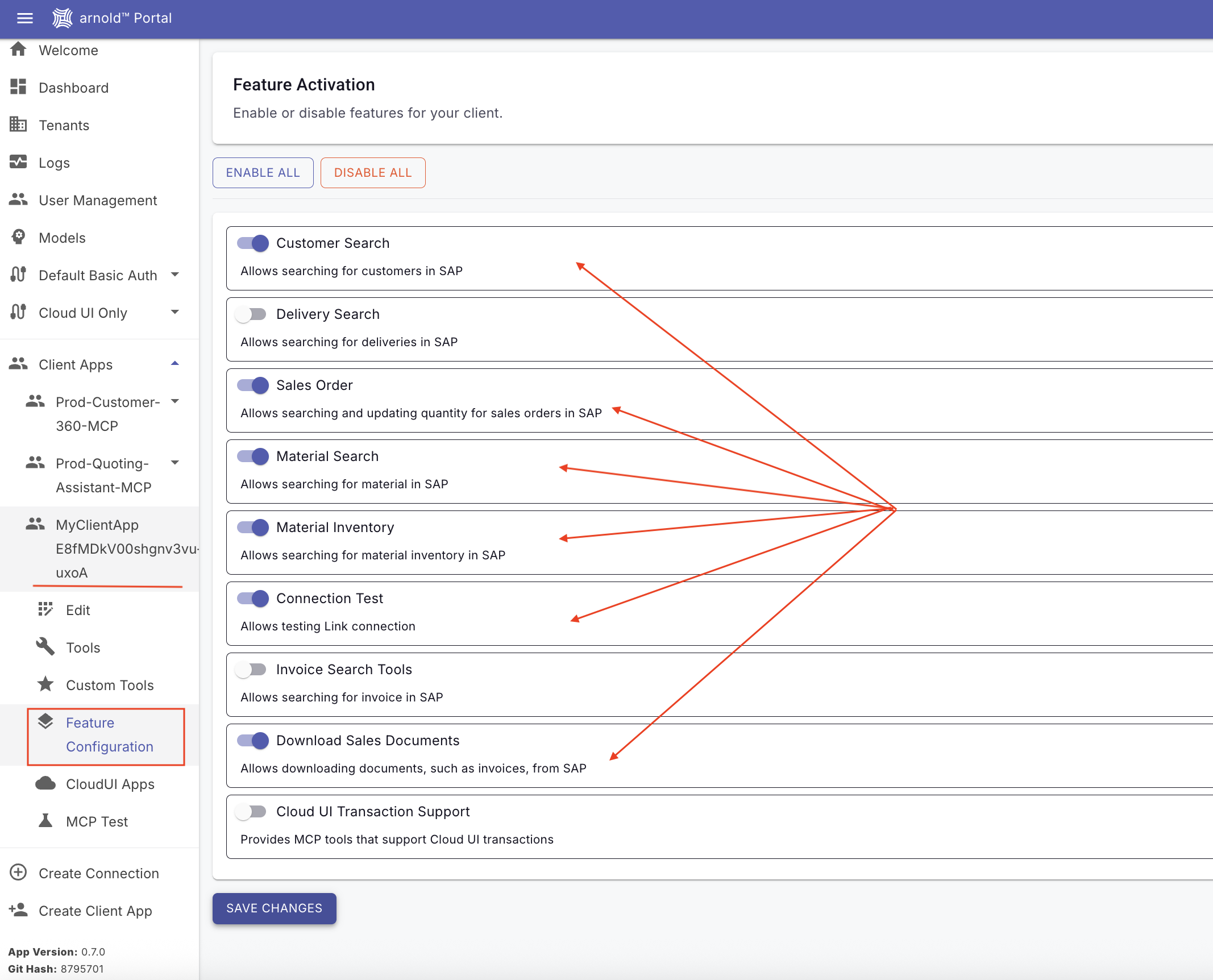
Task: Click the Tenants building icon
Action: point(18,124)
